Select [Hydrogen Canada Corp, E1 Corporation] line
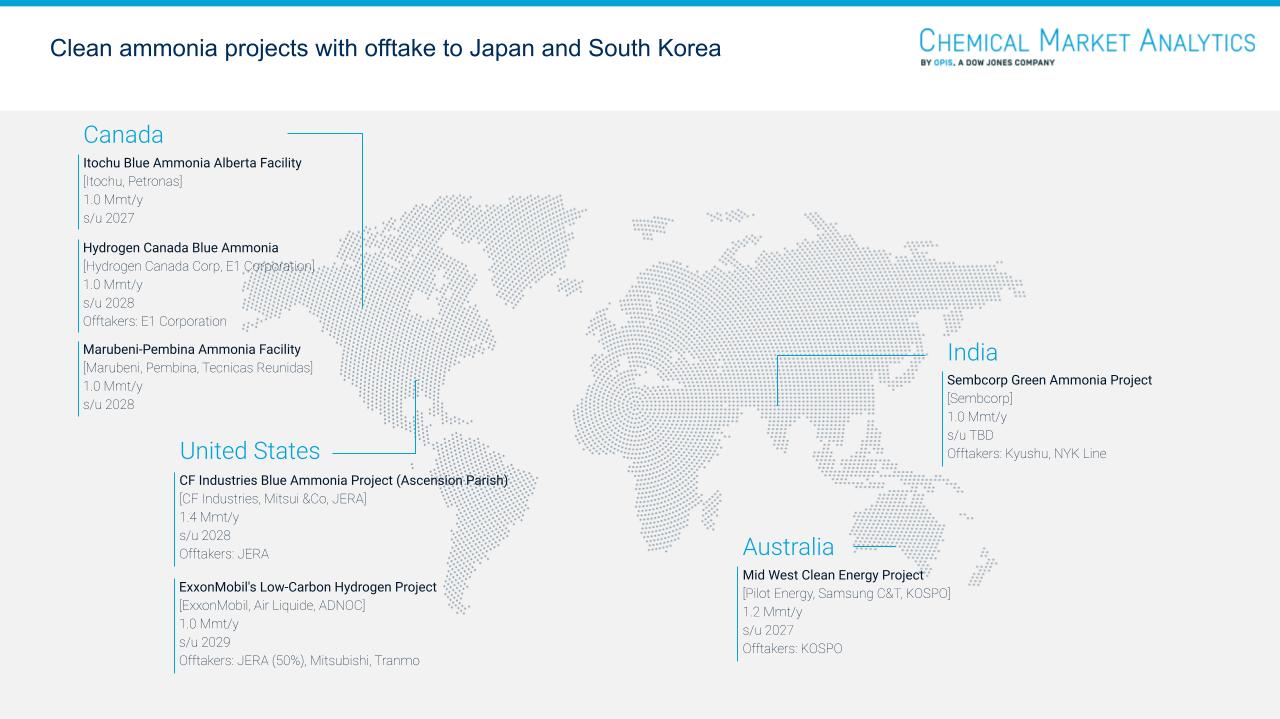1280x719 pixels. point(198,266)
